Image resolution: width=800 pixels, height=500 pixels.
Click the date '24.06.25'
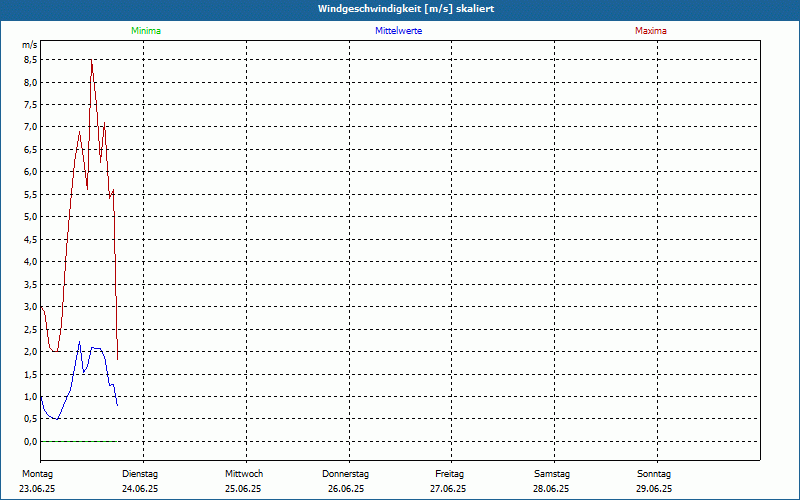point(140,489)
